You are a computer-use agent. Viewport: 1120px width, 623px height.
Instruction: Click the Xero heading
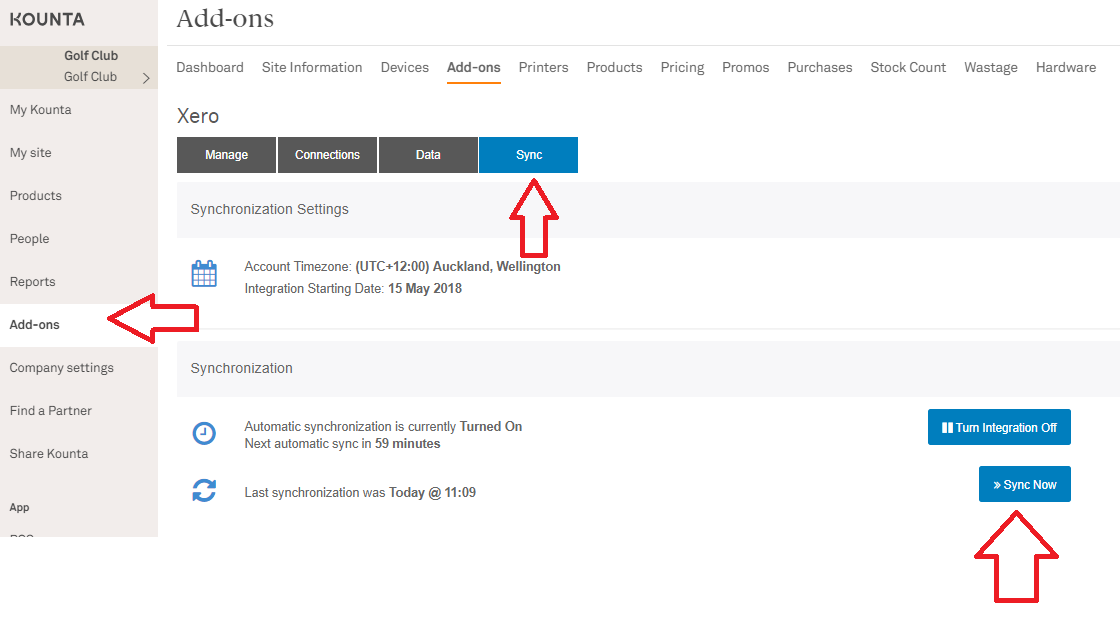click(x=198, y=116)
